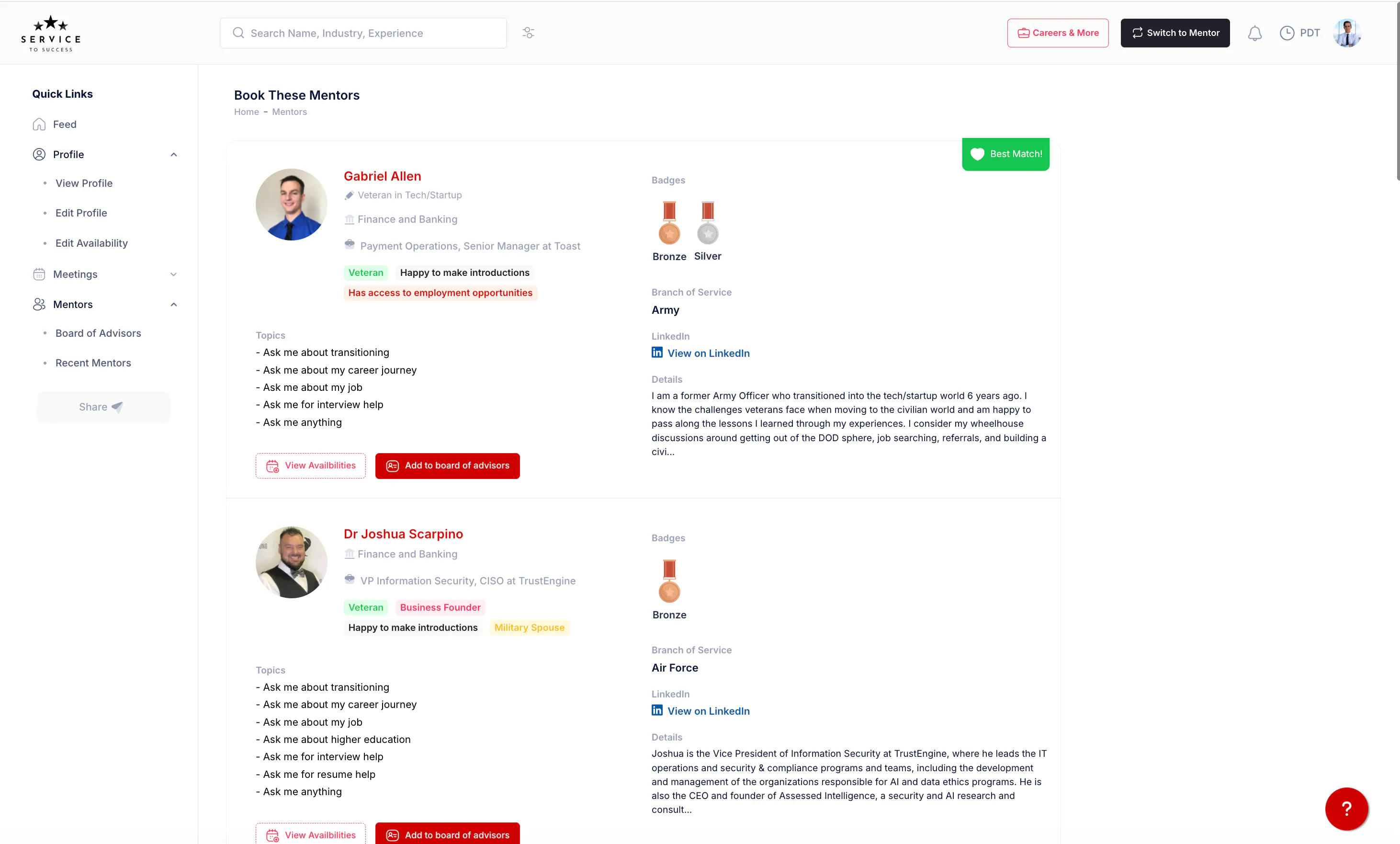Open Dr Joshua Scarpino's profile name link

click(x=403, y=534)
